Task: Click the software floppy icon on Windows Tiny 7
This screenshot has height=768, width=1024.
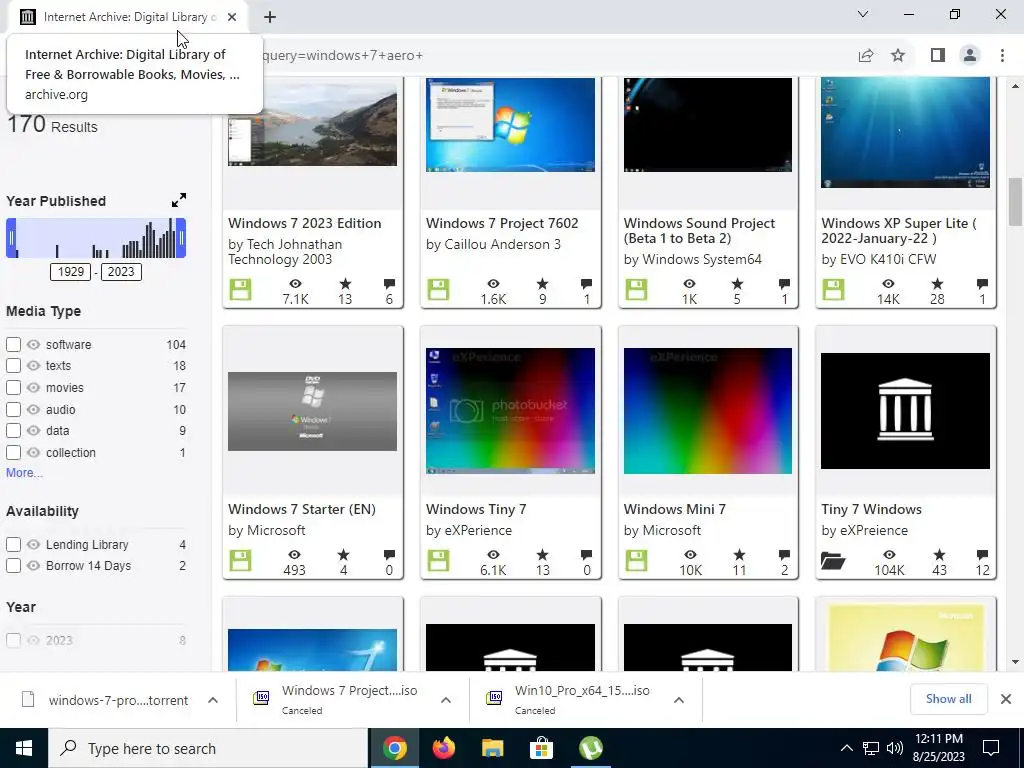Action: click(438, 560)
